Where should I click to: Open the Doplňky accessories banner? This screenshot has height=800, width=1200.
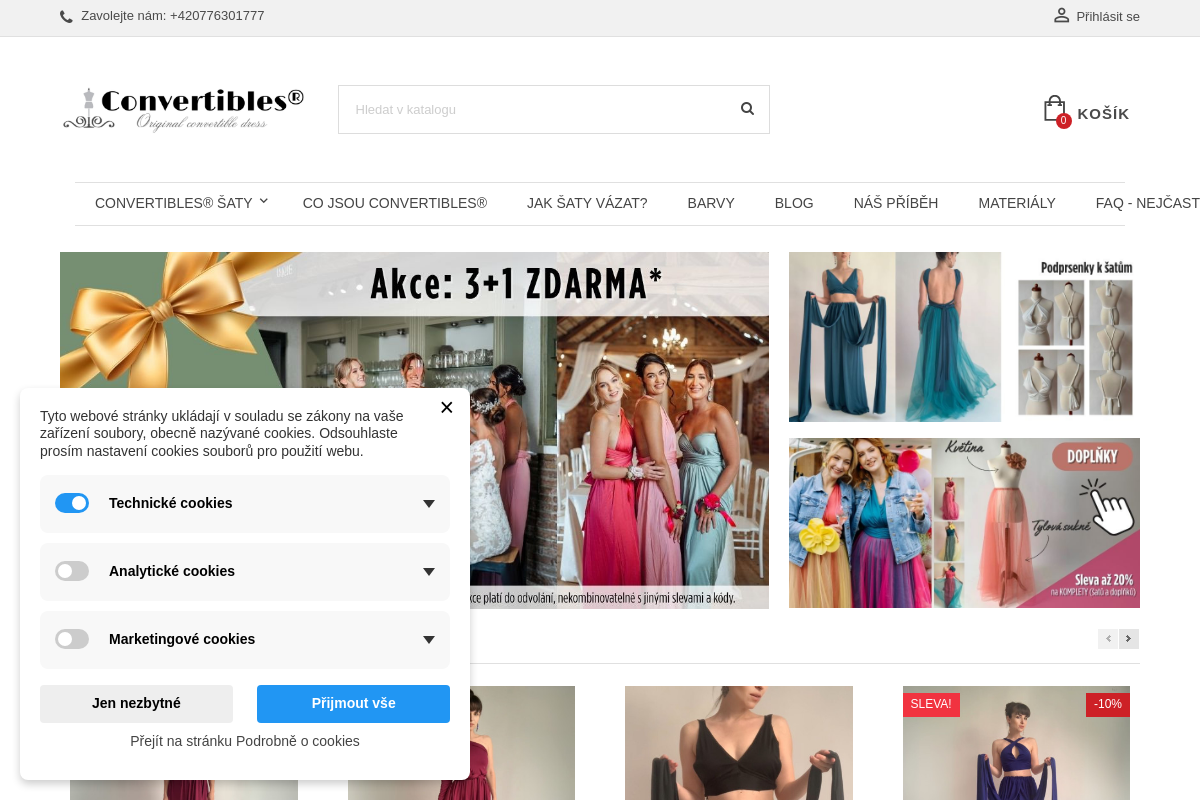point(964,523)
